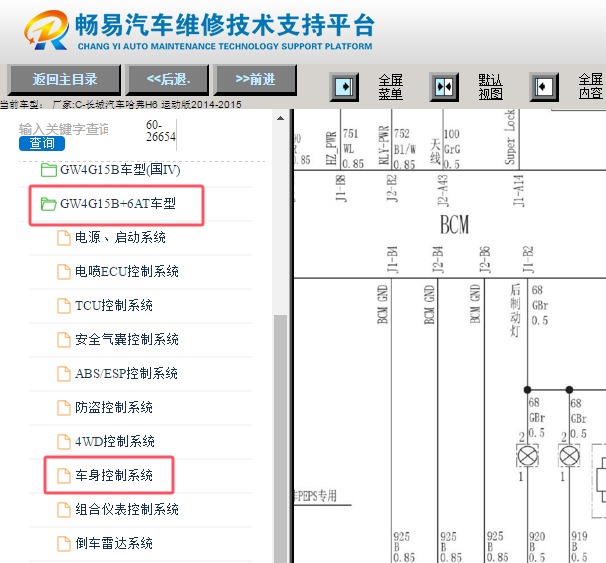
Task: Click file icon beside 组合仪表控制系统
Action: (x=64, y=509)
